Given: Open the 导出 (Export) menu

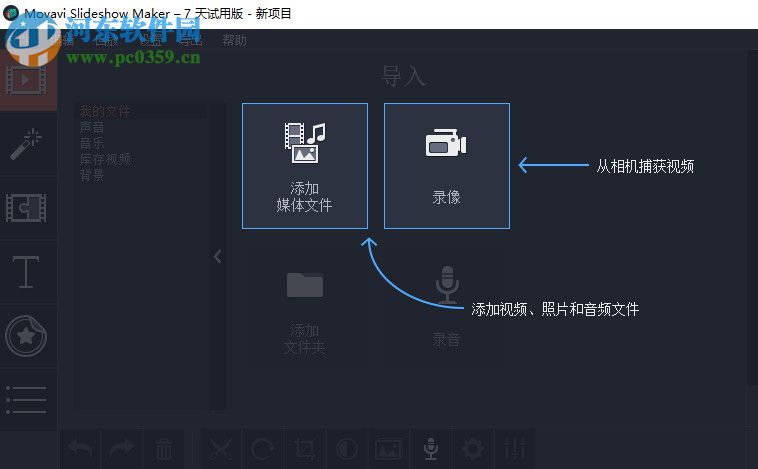Looking at the screenshot, I should click(191, 40).
